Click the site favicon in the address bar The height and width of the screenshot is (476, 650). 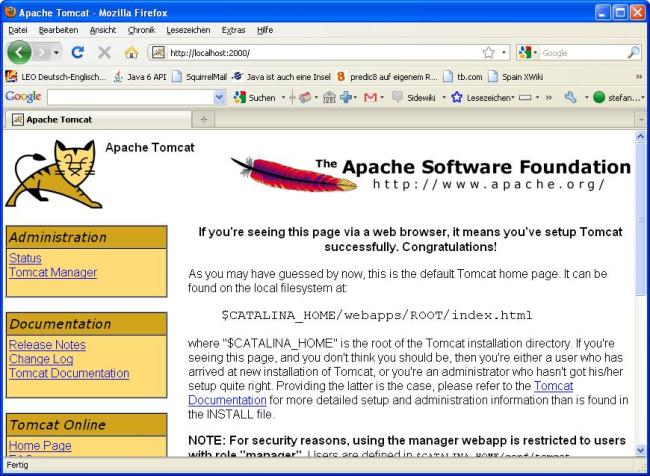pyautogui.click(x=158, y=53)
